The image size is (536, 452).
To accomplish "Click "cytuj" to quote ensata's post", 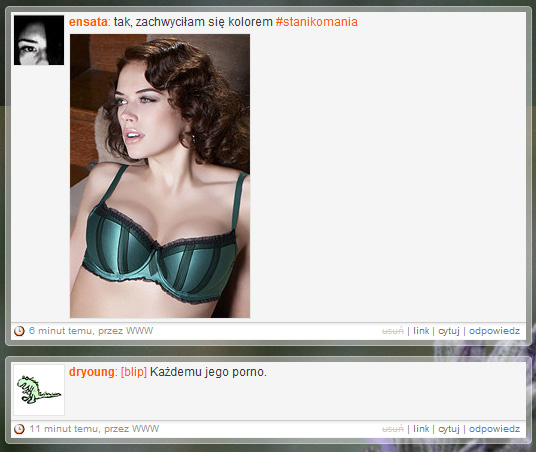I will 449,331.
